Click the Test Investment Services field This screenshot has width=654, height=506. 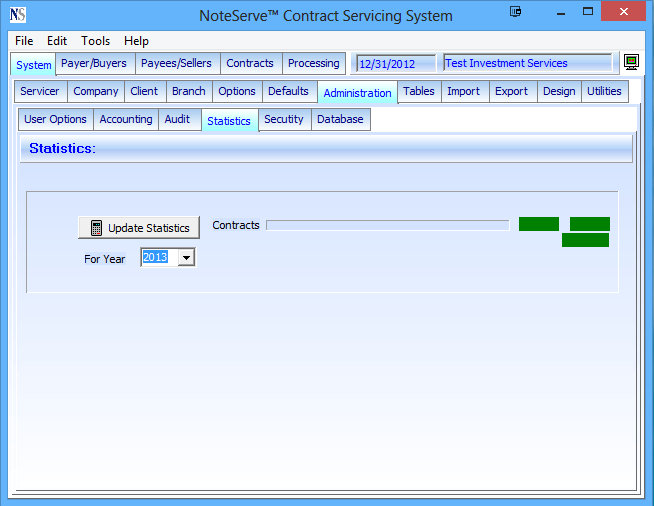pos(526,64)
